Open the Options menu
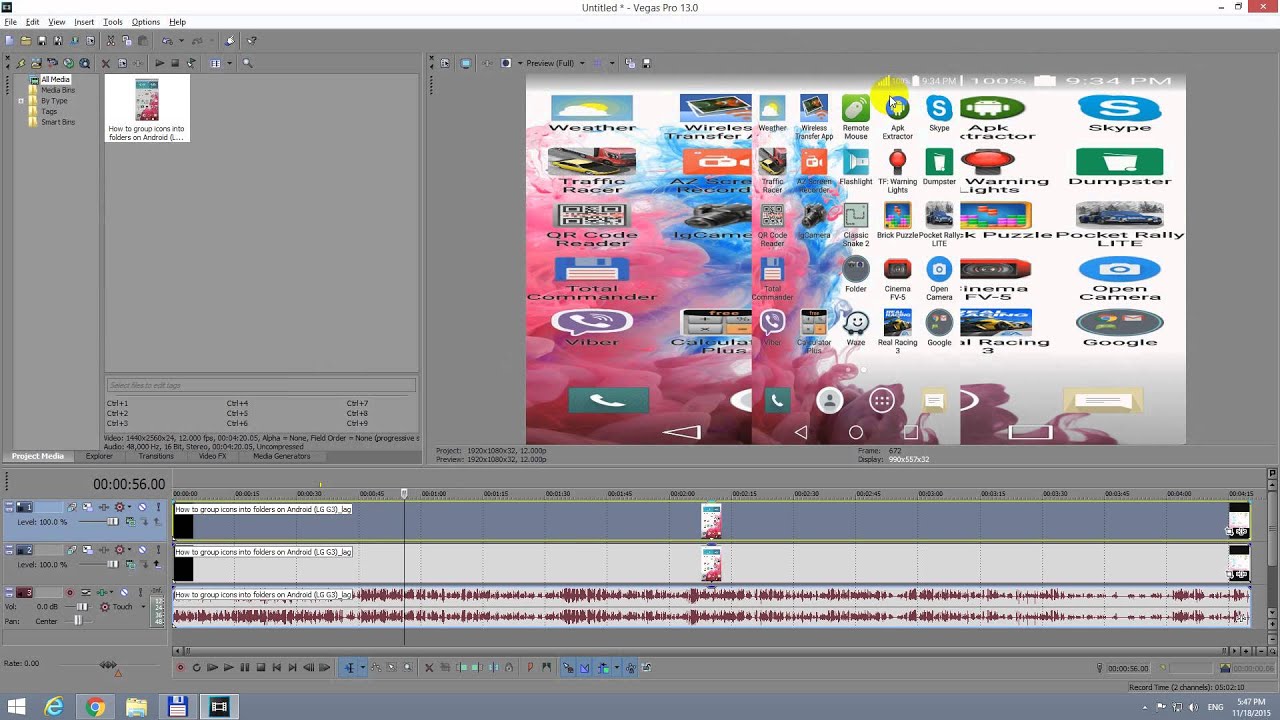 coord(146,21)
